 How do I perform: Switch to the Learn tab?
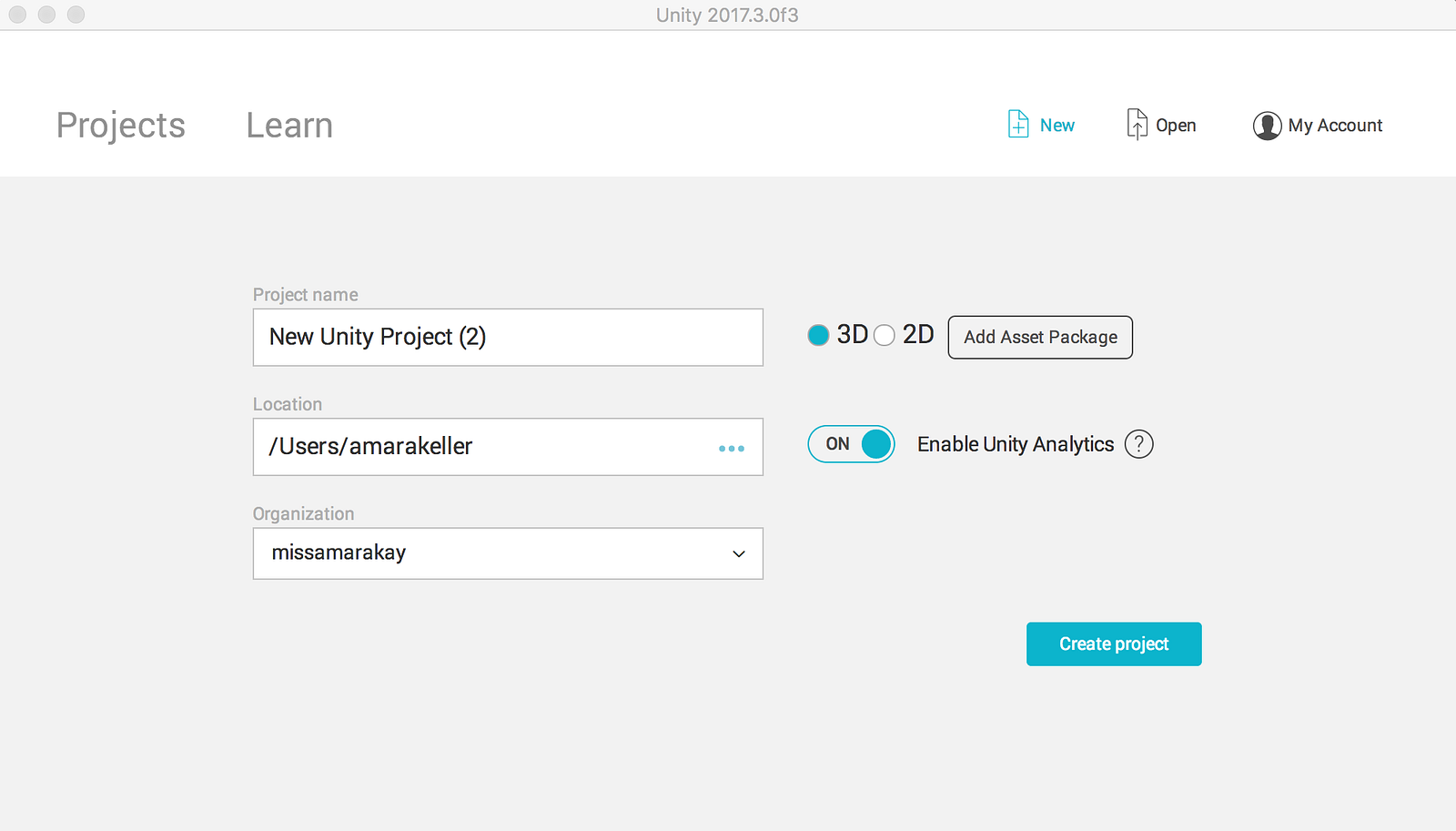pos(289,126)
